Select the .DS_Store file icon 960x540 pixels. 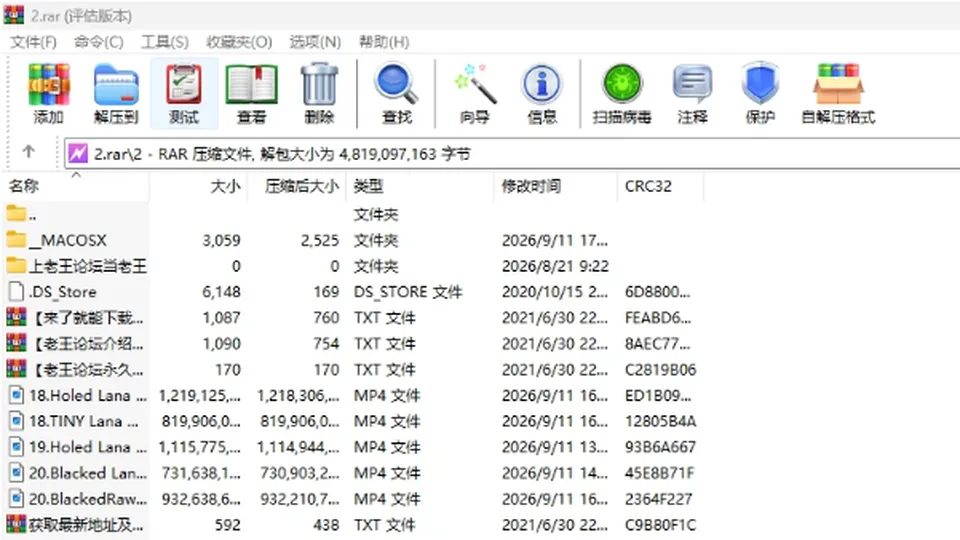(17, 291)
